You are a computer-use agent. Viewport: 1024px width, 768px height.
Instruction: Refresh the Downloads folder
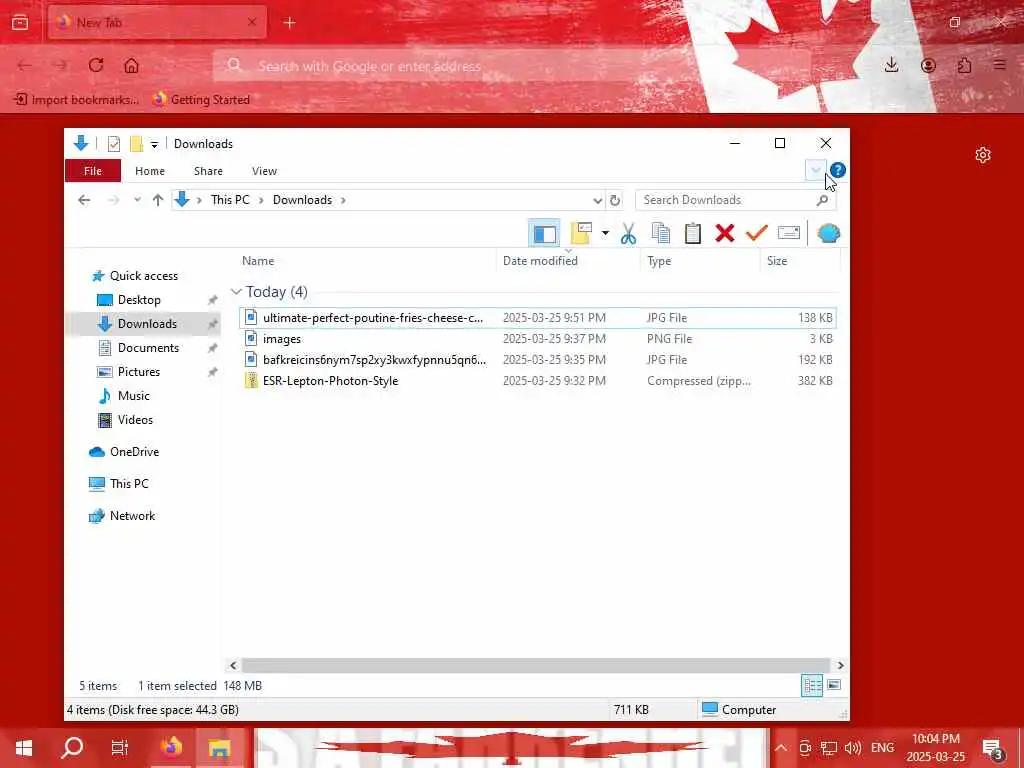tap(615, 200)
